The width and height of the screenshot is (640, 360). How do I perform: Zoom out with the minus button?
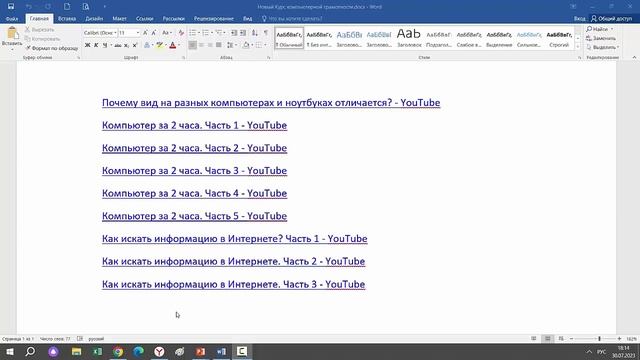(x=571, y=339)
